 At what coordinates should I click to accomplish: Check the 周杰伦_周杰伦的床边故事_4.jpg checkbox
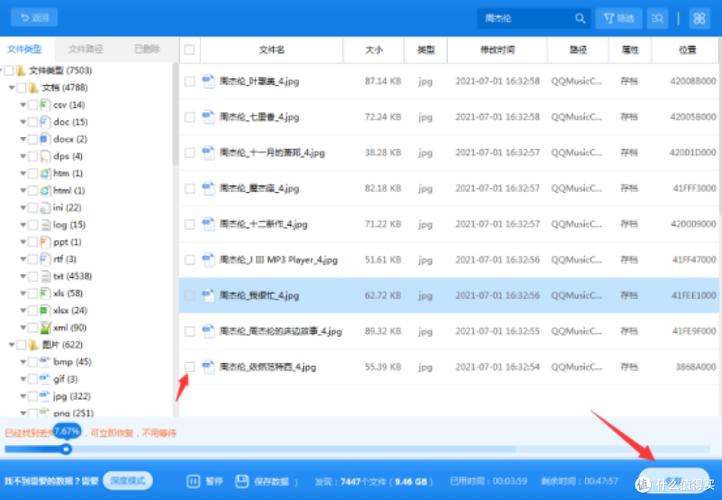point(189,331)
